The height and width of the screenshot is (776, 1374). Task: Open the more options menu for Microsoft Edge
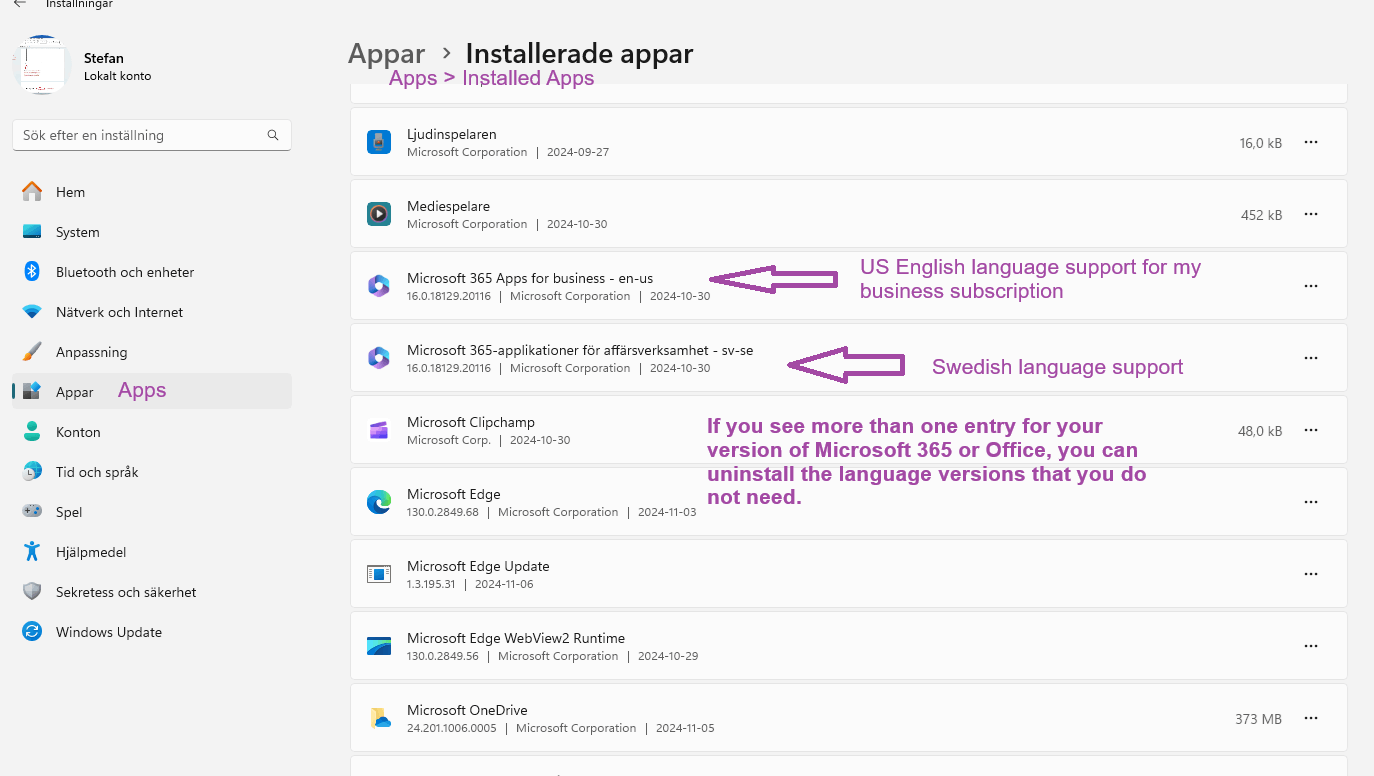point(1311,502)
